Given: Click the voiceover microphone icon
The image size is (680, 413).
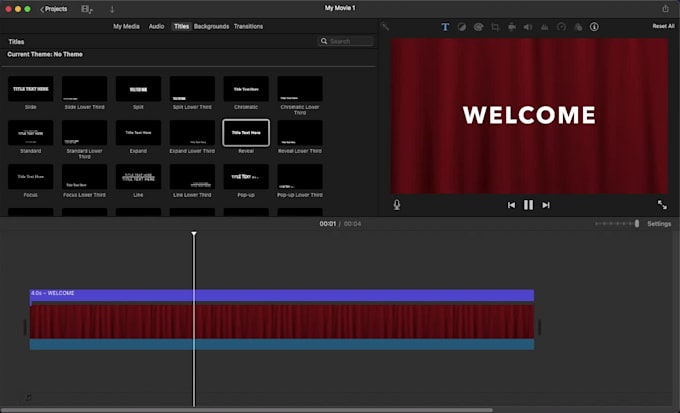Looking at the screenshot, I should 397,205.
